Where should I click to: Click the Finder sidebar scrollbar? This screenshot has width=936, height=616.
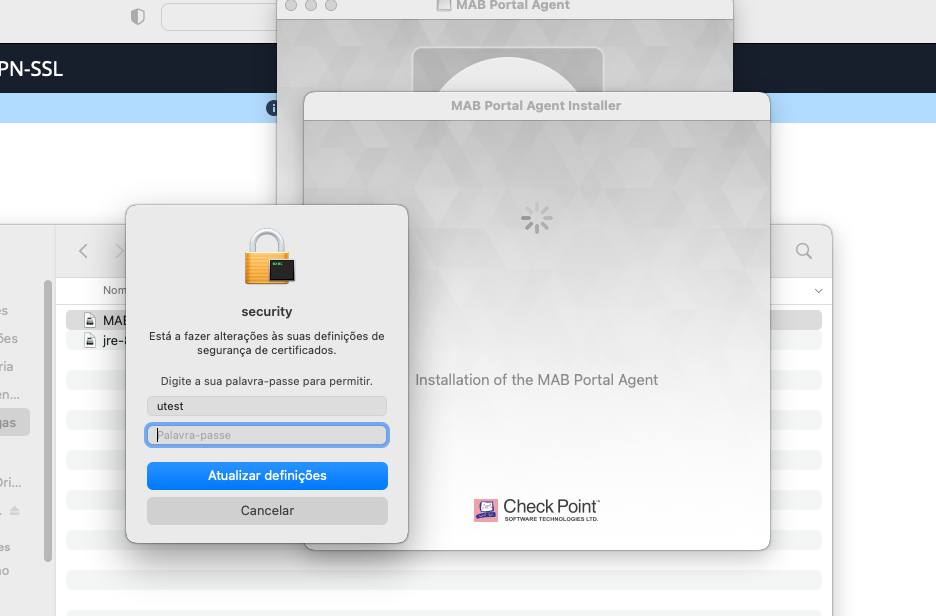point(48,421)
